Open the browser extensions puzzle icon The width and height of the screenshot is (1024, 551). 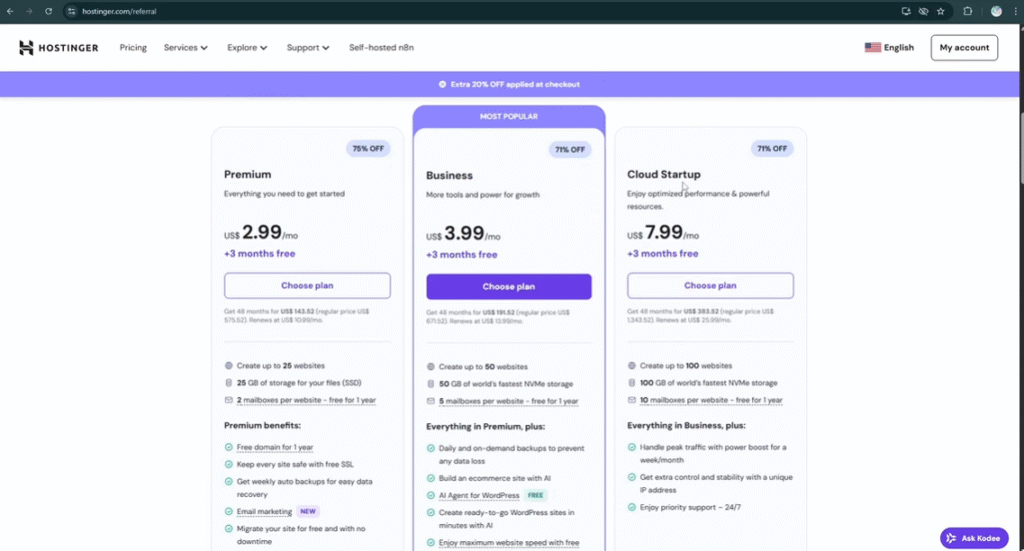pos(967,11)
